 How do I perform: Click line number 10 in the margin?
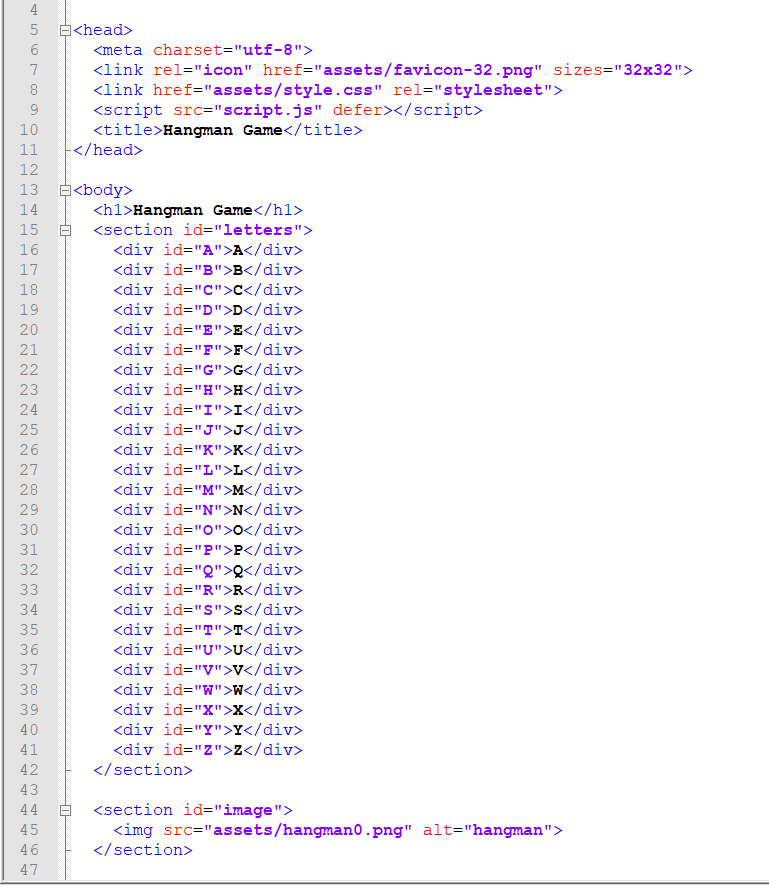[29, 130]
